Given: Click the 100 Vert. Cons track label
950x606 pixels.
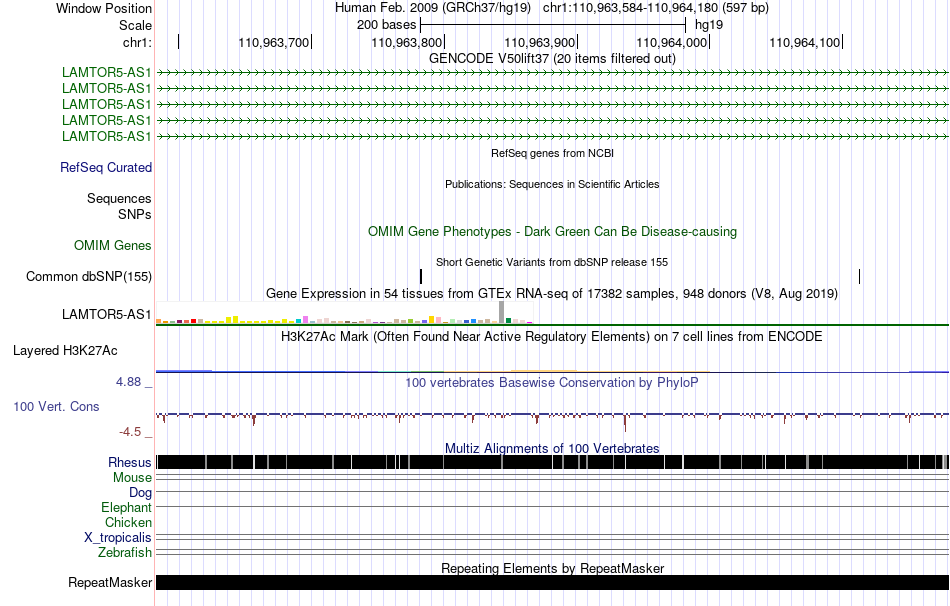Looking at the screenshot, I should (x=56, y=407).
